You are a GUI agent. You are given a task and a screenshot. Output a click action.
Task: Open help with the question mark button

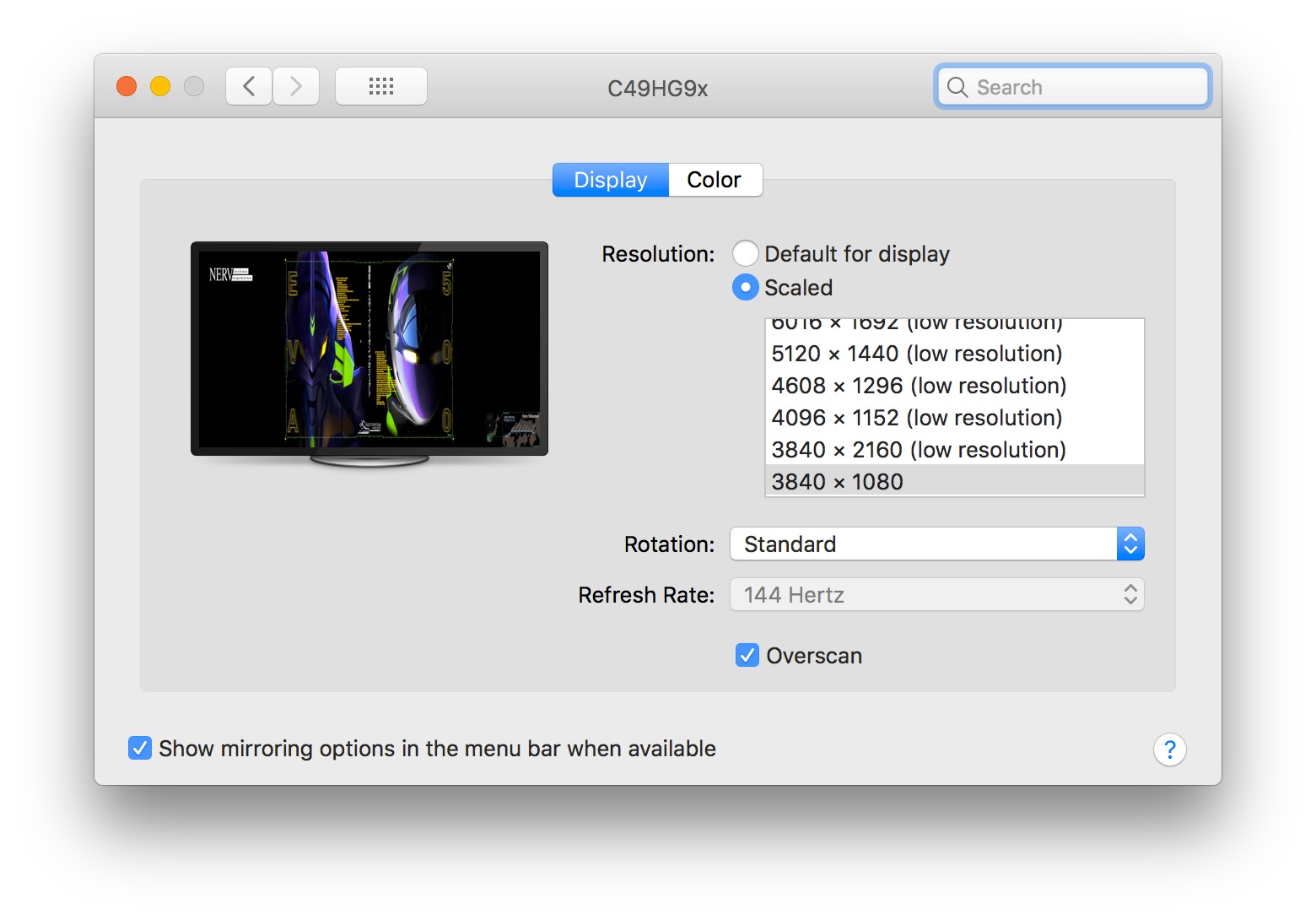1170,750
